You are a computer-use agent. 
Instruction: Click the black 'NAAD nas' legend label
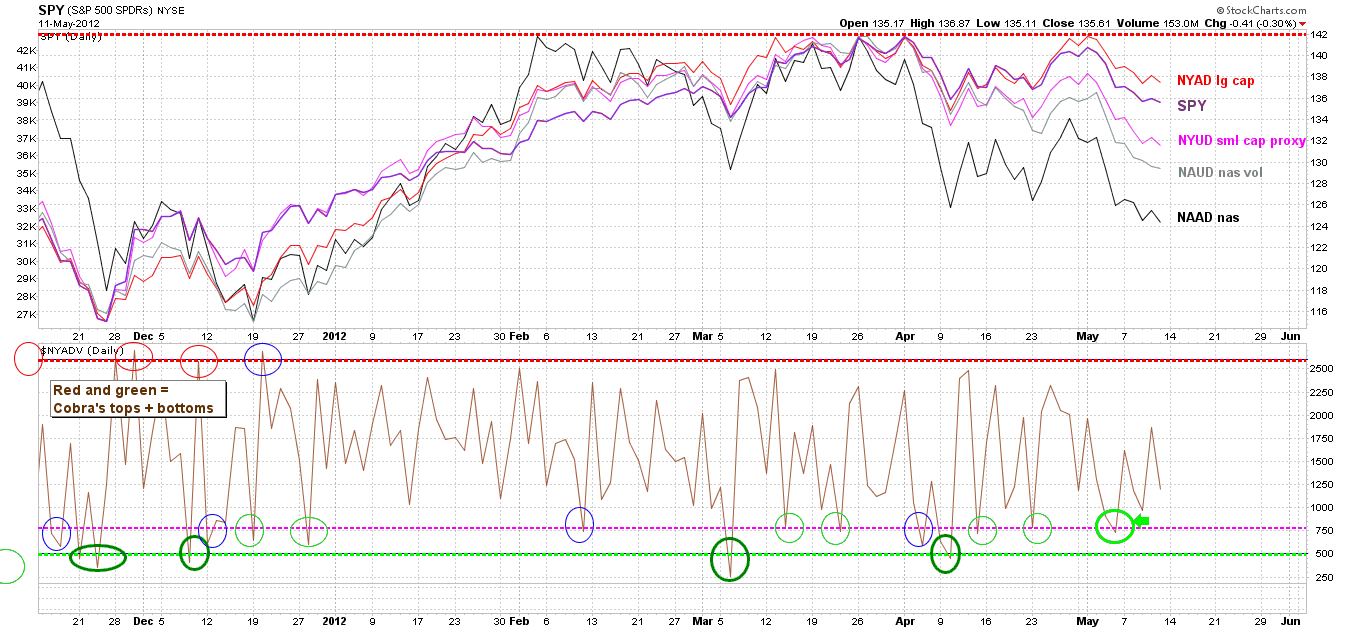coord(1208,217)
